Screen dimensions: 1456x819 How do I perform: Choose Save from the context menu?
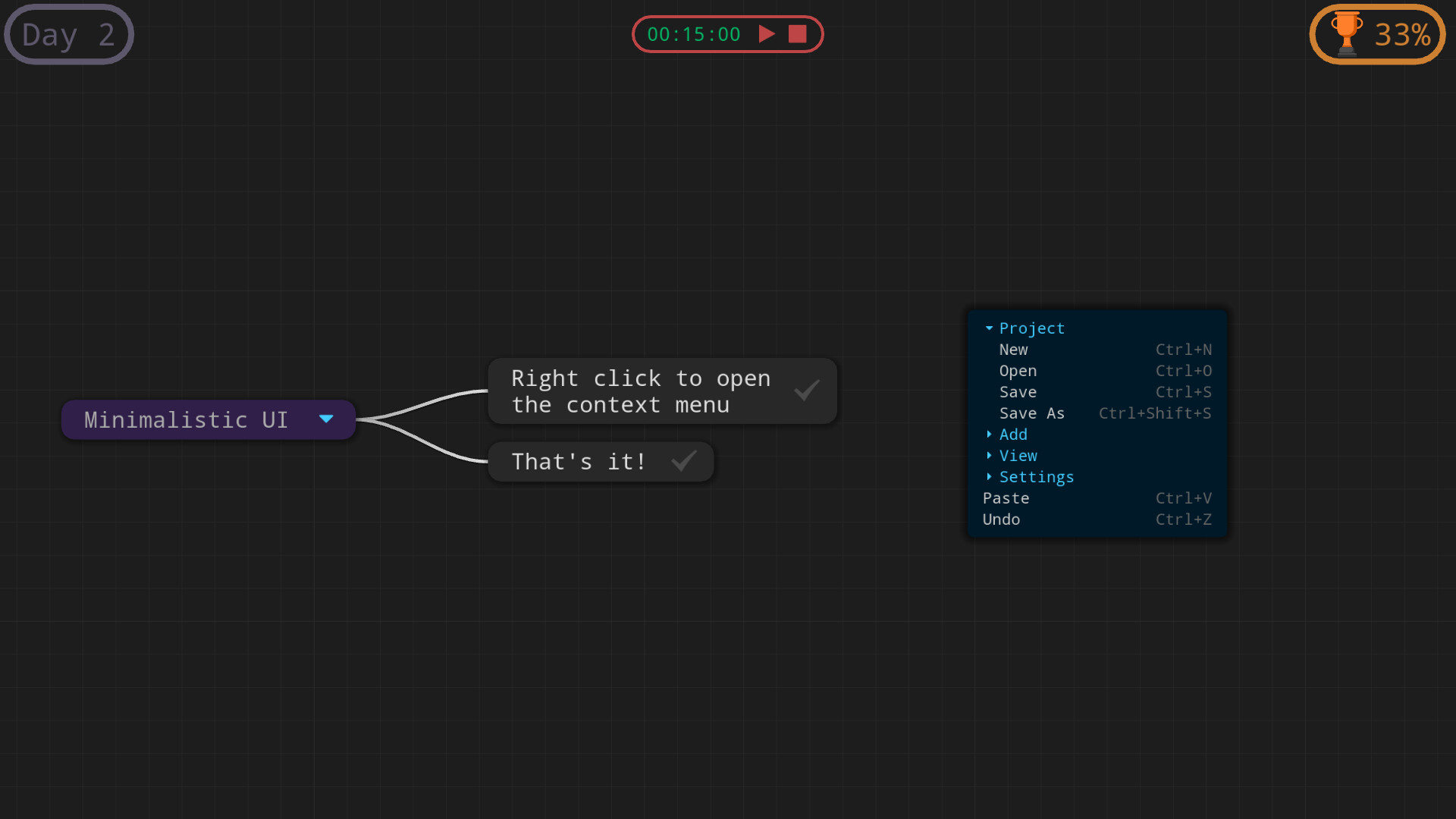[1097, 392]
